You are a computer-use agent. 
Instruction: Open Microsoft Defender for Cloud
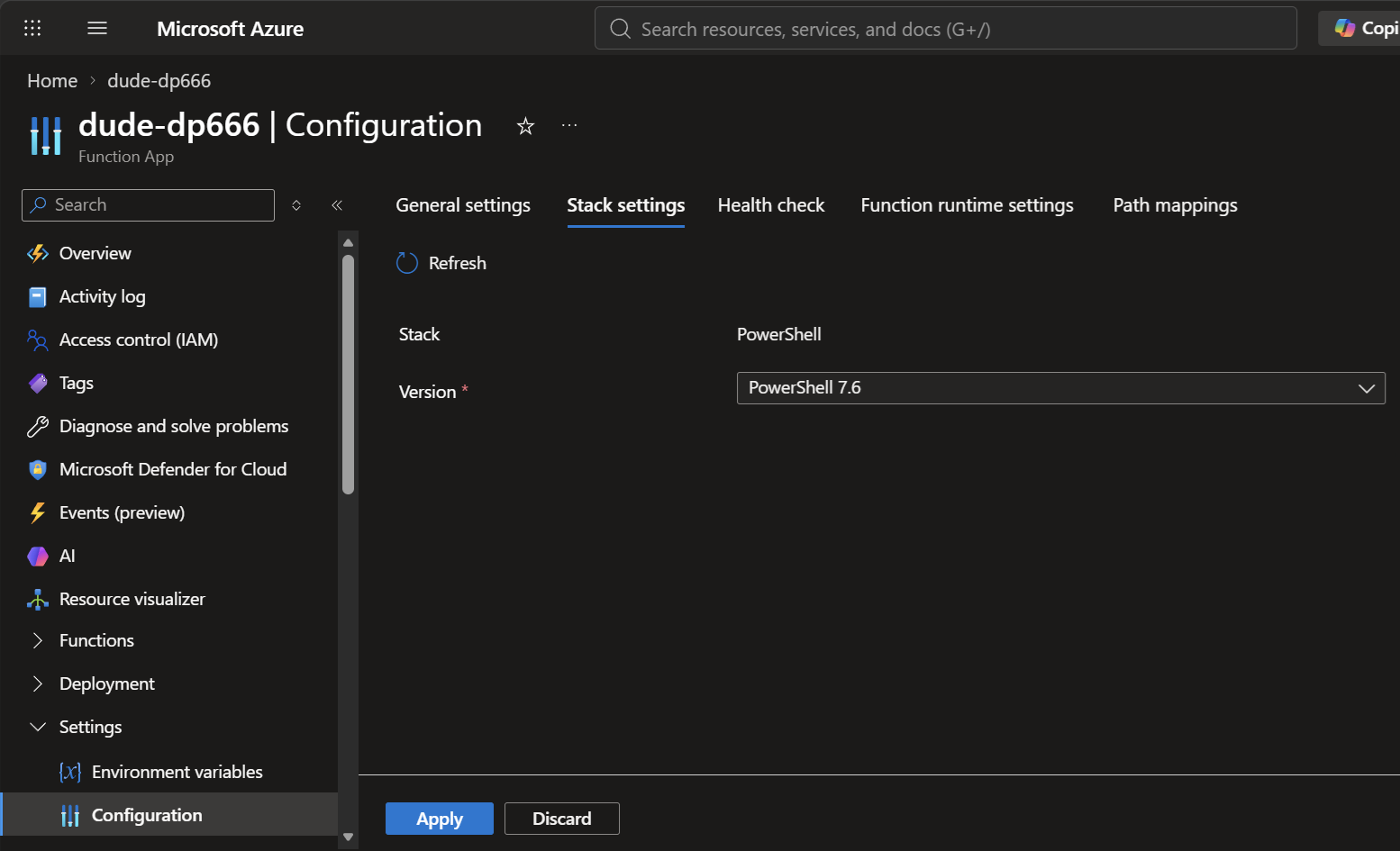tap(173, 469)
